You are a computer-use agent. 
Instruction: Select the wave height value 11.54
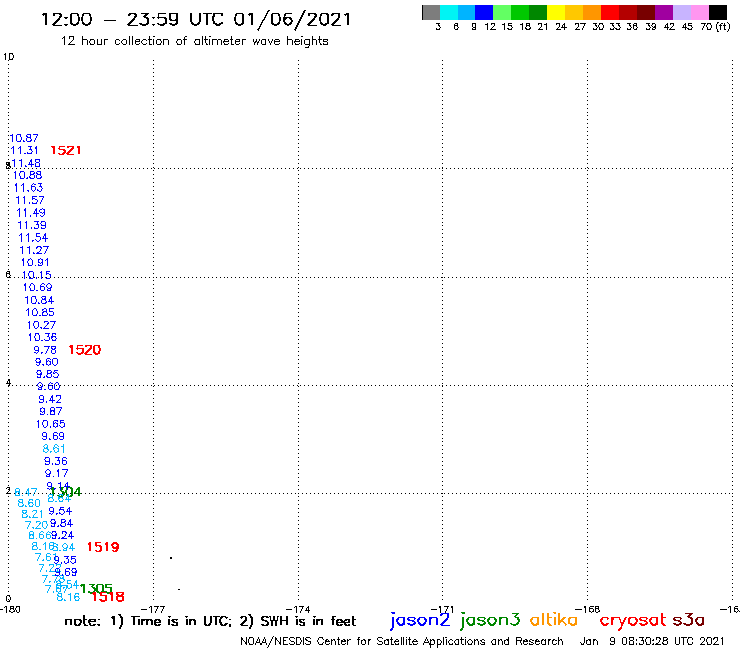[x=33, y=238]
